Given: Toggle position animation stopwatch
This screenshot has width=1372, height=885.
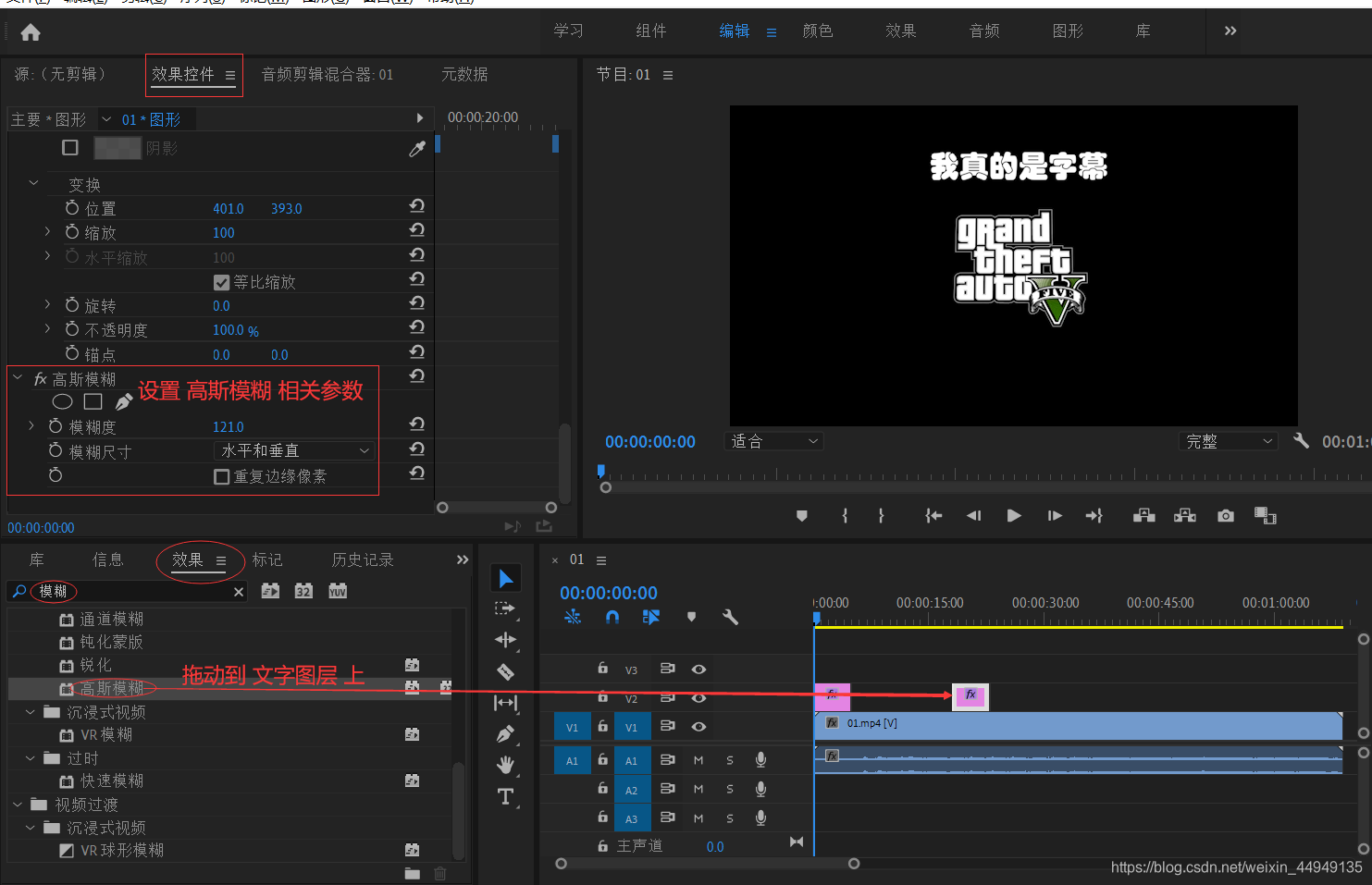Looking at the screenshot, I should click(x=72, y=208).
